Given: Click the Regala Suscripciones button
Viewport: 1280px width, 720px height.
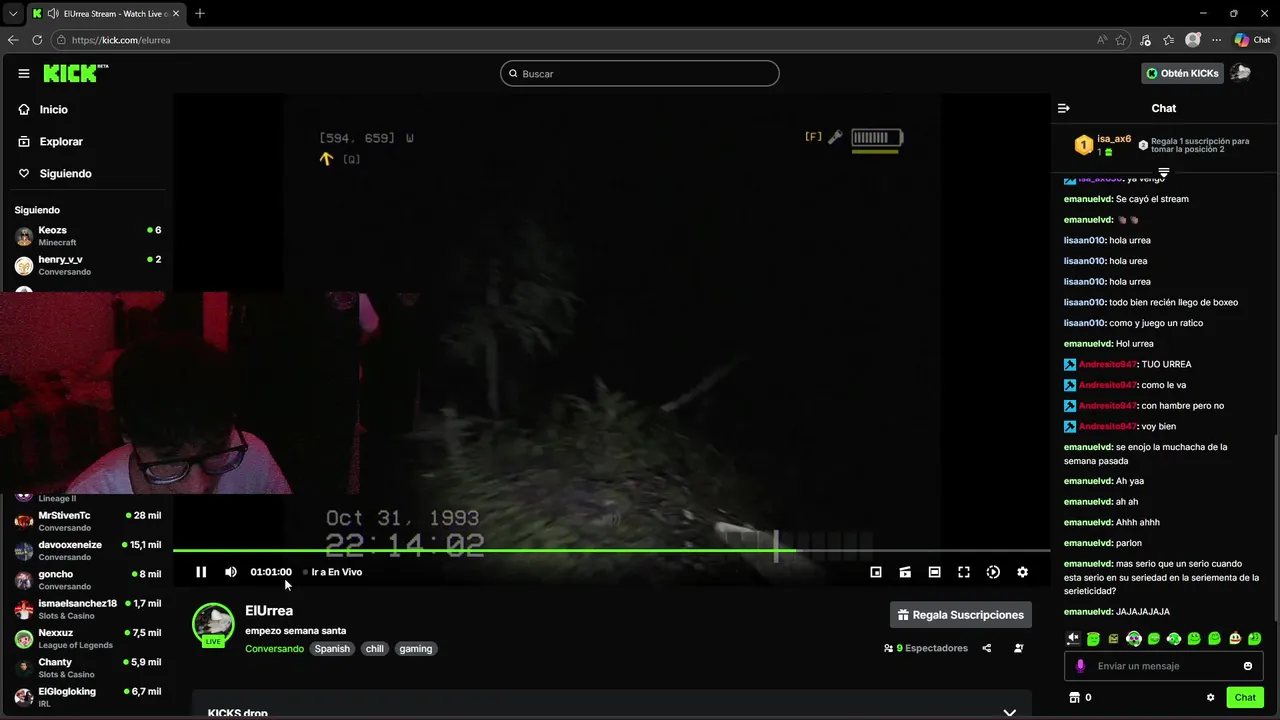Looking at the screenshot, I should 960,615.
